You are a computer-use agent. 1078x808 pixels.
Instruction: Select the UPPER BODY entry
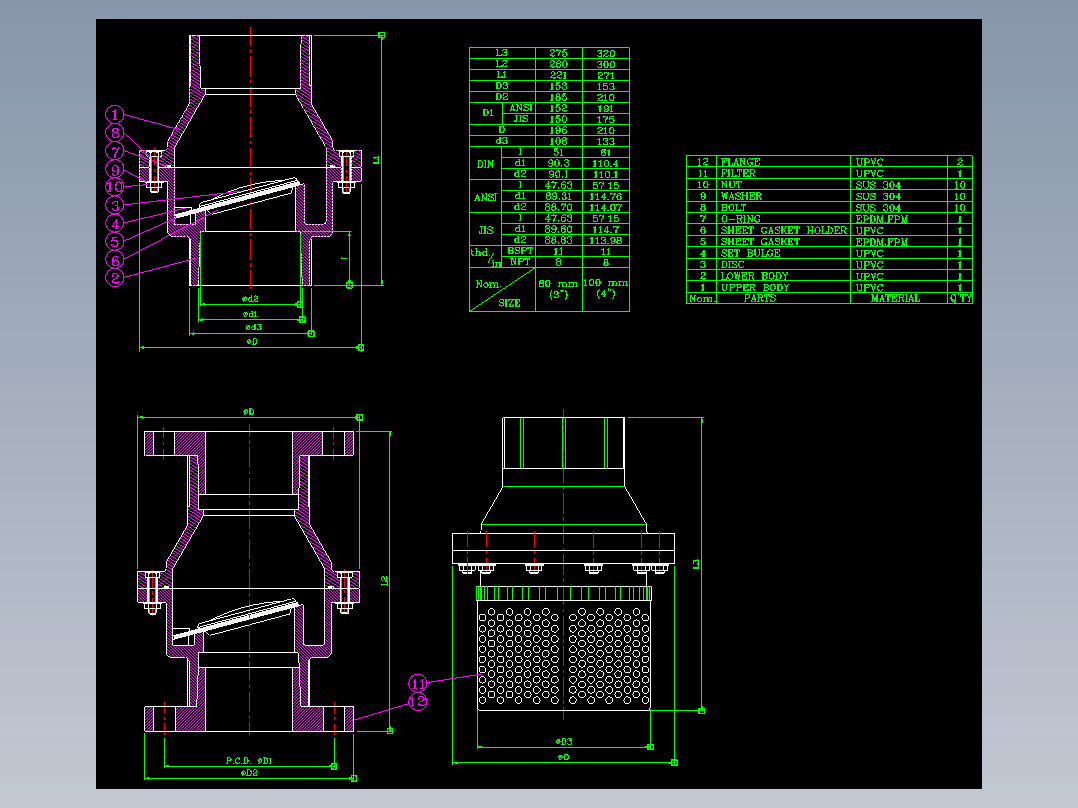[x=755, y=287]
